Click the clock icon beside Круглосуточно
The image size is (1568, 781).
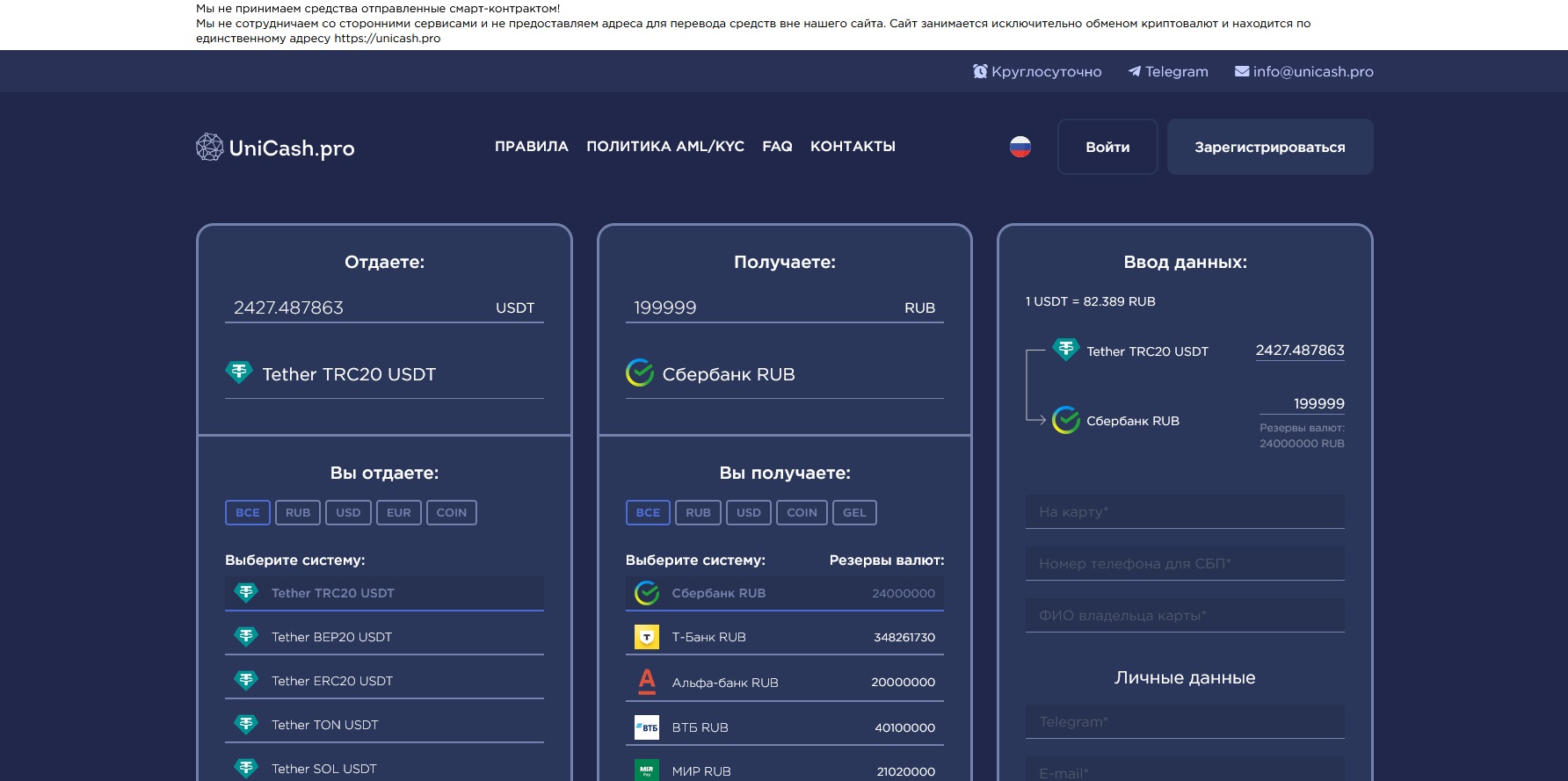[x=980, y=71]
